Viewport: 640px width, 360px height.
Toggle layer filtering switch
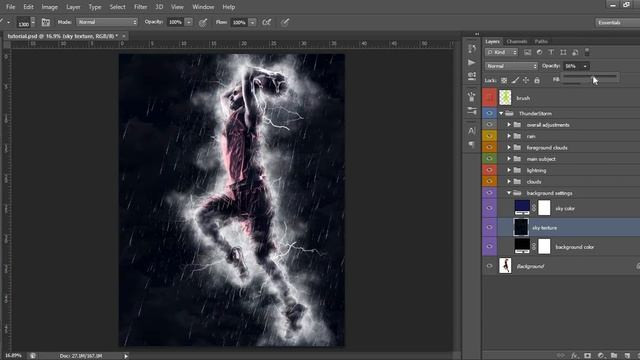(587, 52)
